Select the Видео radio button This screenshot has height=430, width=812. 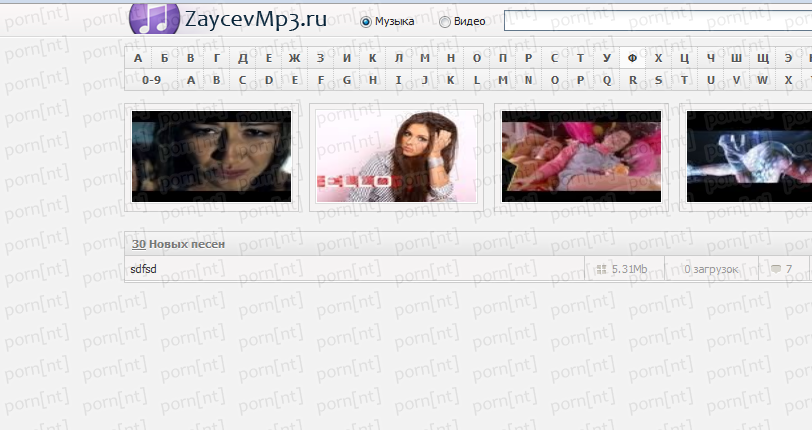coord(444,22)
